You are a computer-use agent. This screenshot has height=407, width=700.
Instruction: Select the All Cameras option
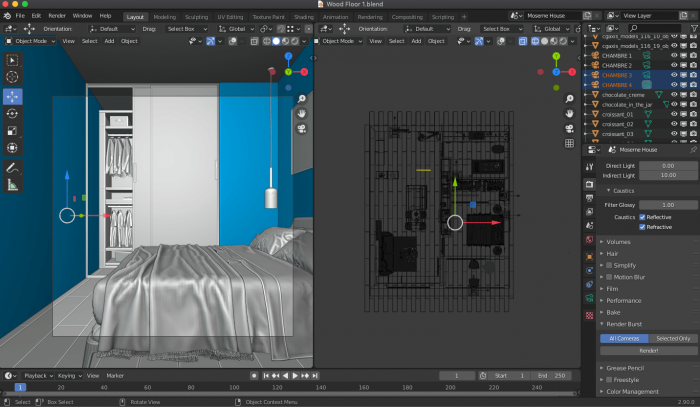pos(624,338)
